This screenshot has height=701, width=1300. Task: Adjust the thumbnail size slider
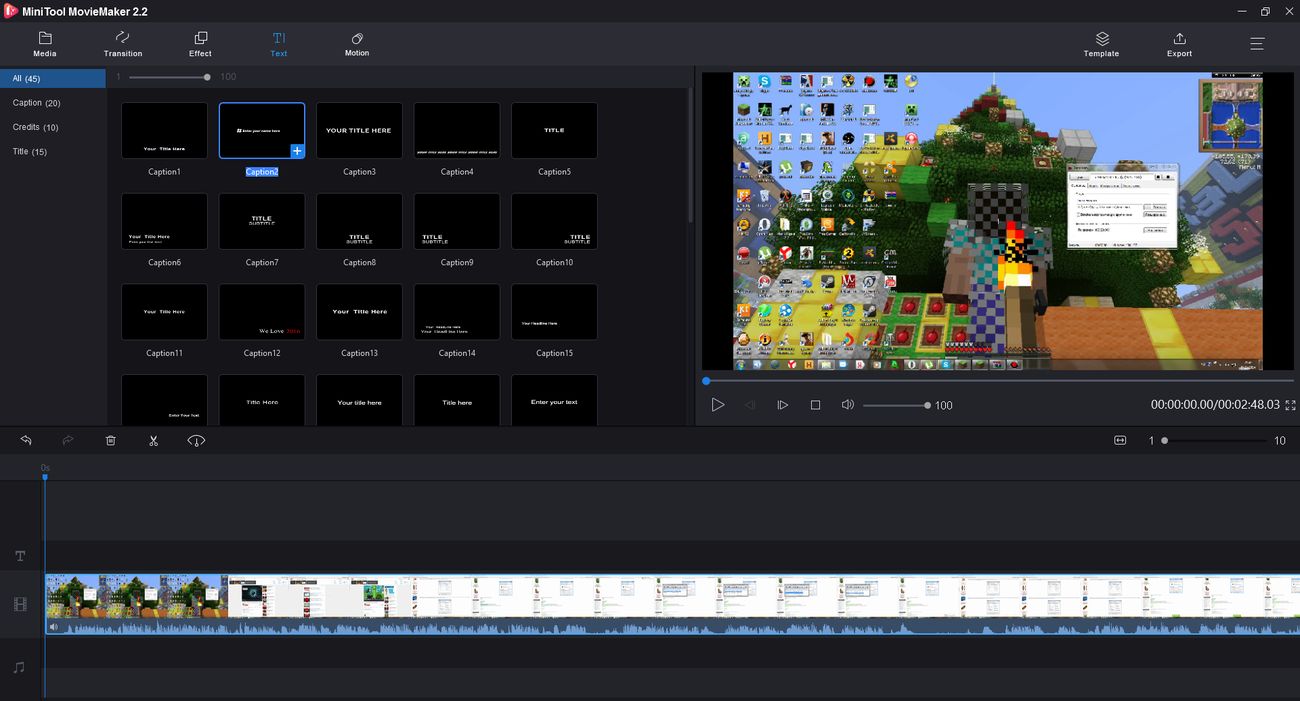pos(168,77)
